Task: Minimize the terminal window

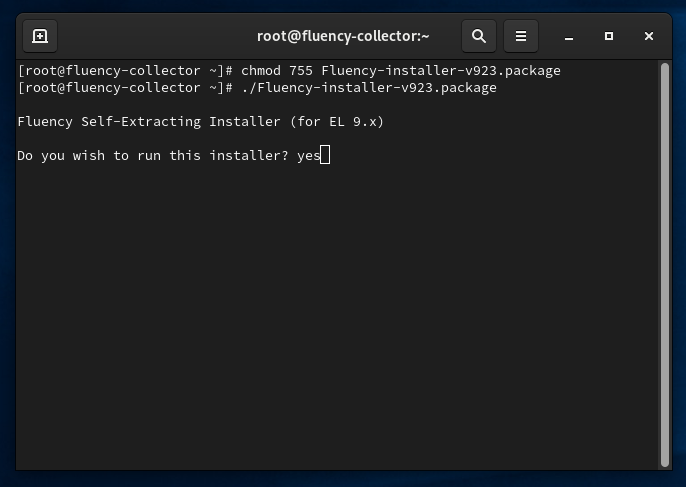Action: click(x=569, y=36)
